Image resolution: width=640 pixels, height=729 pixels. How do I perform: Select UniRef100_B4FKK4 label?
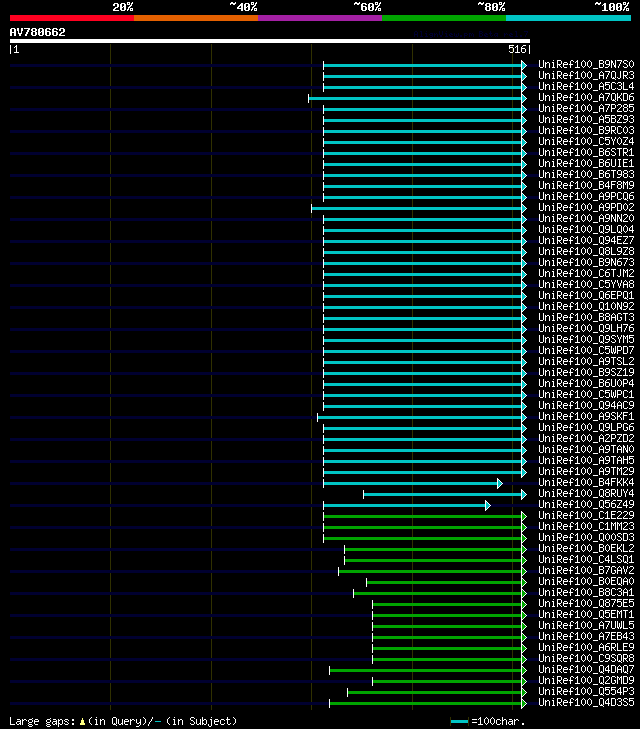pos(586,483)
